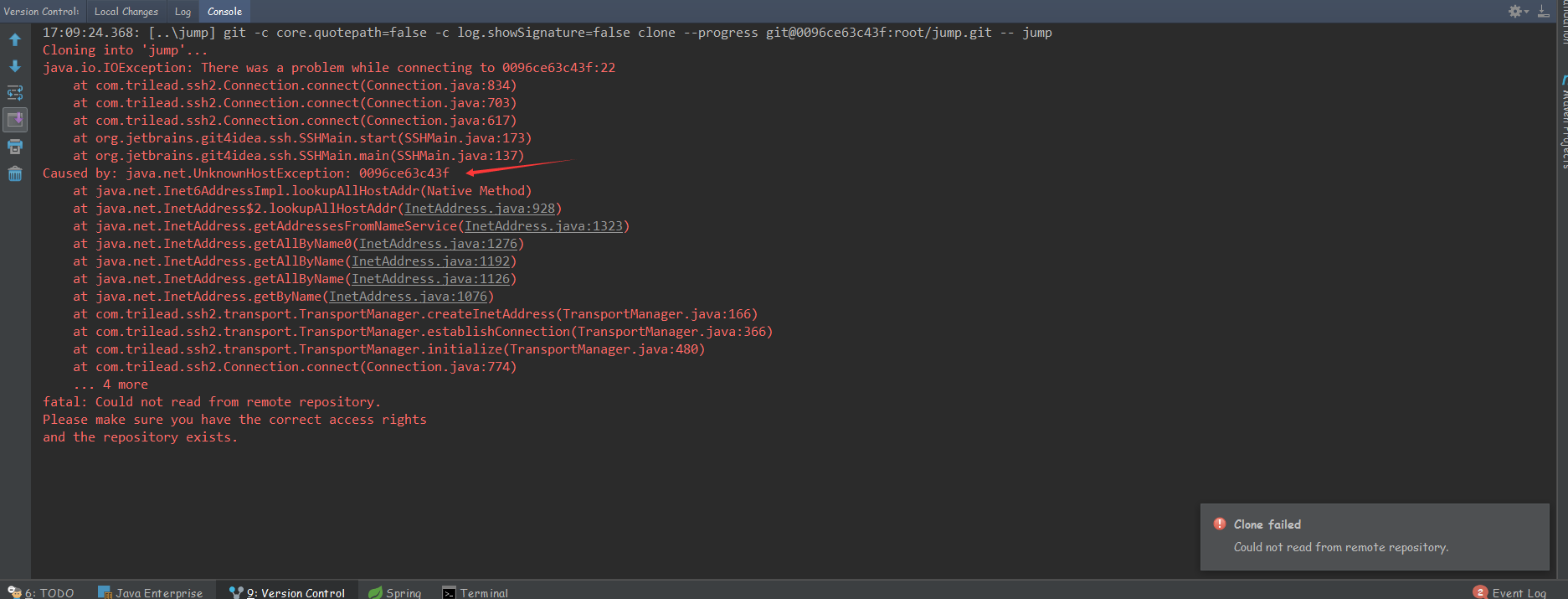
Task: Open the InetAddress.java:1126 source link
Action: point(431,279)
